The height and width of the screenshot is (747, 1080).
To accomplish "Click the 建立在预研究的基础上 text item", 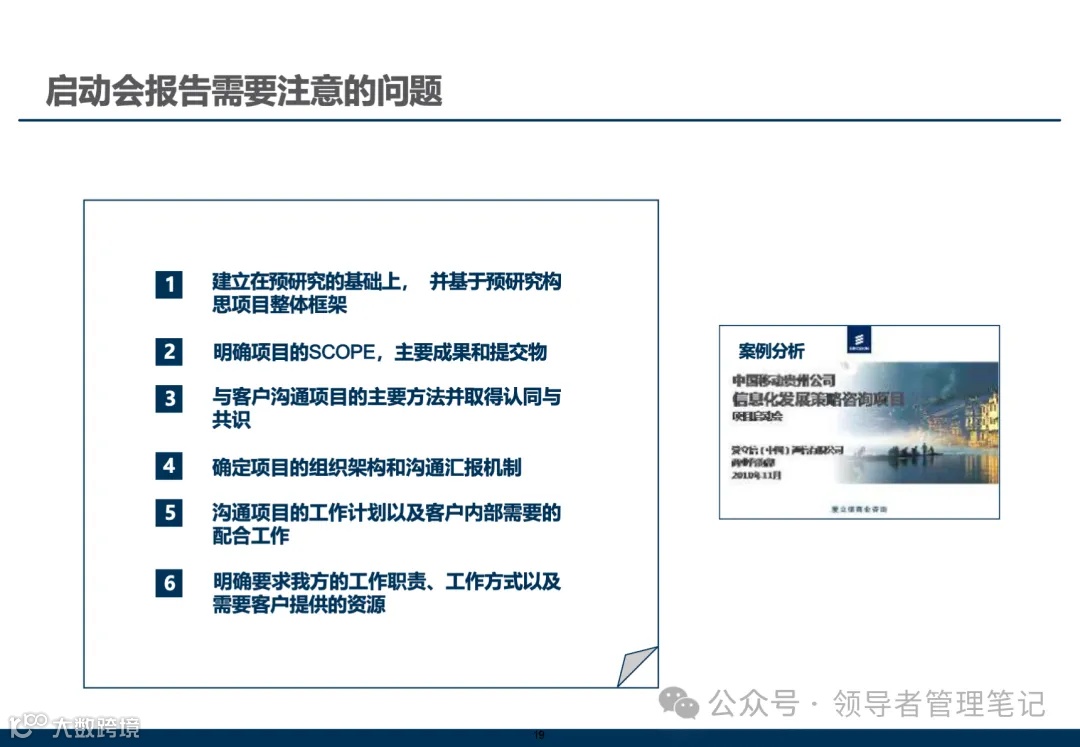I will [385, 293].
